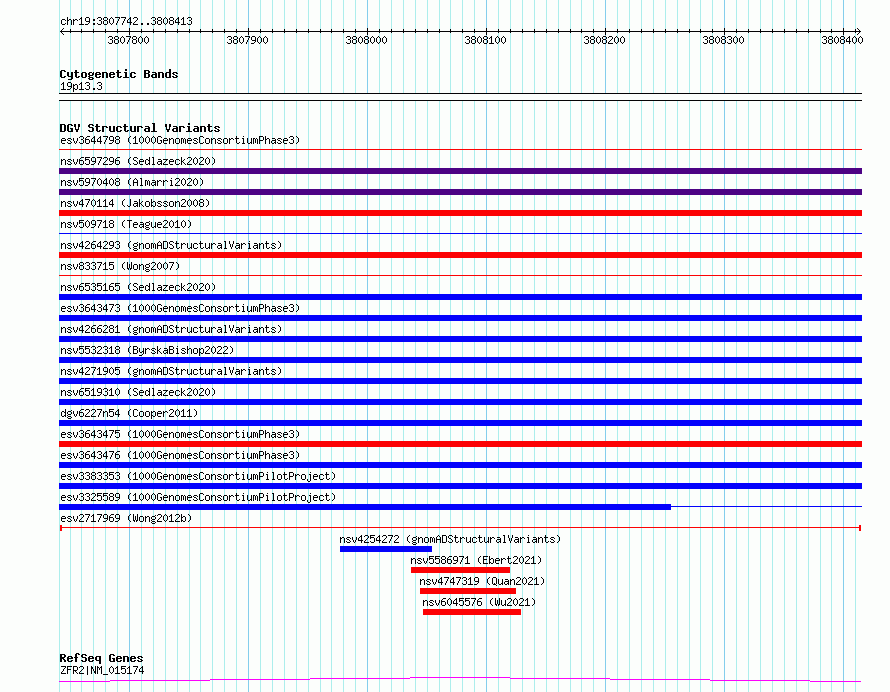
Task: Click the nsv509718 (Teague2010) label
Action: click(126, 224)
